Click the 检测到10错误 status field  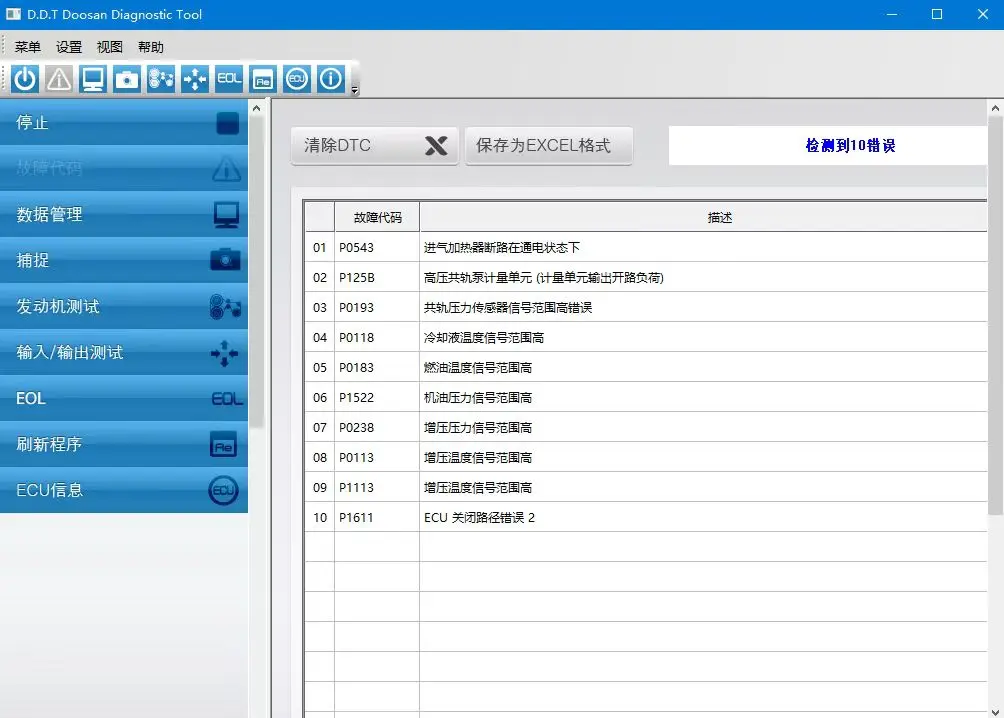tap(828, 145)
